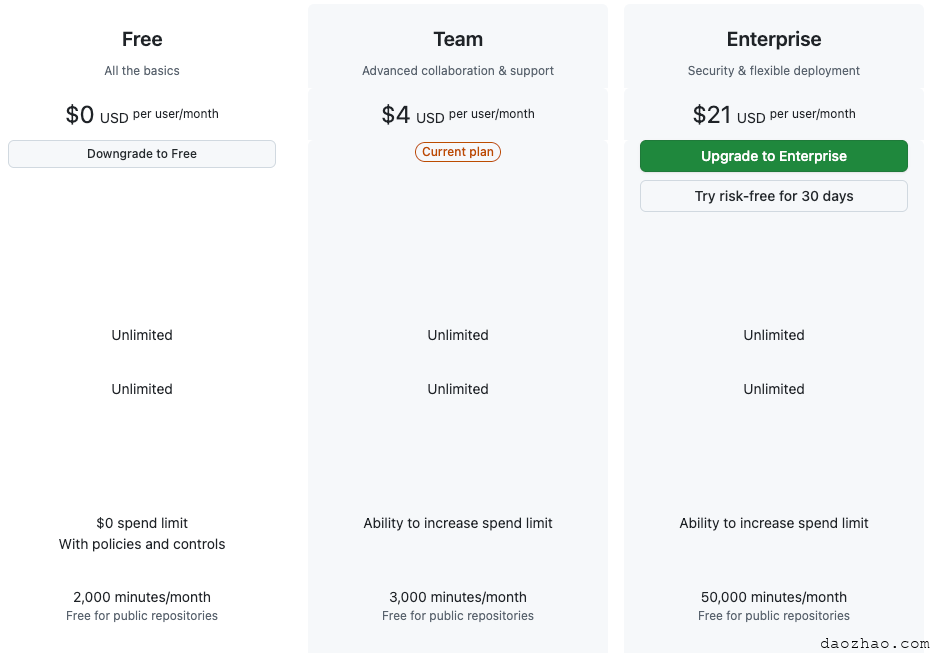Click the Team plan heading
This screenshot has width=935, height=653.
[458, 39]
